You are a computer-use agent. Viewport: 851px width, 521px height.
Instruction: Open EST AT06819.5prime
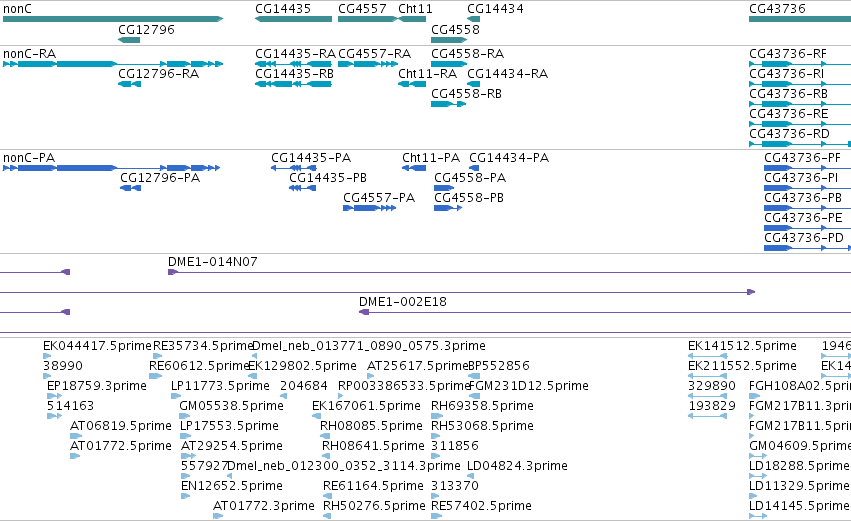tap(120, 427)
